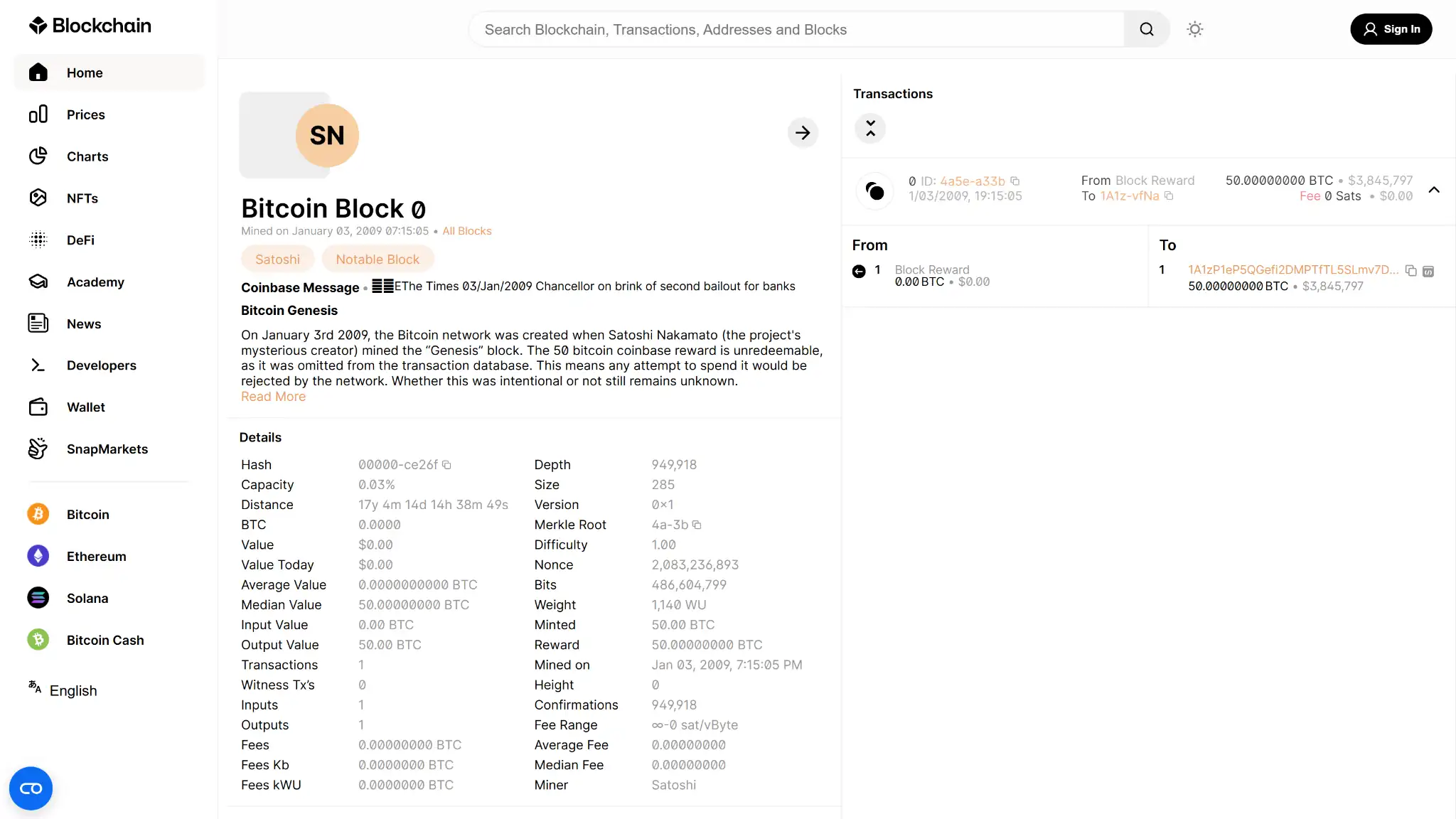Click the Solana coin icon
1456x819 pixels.
click(38, 598)
